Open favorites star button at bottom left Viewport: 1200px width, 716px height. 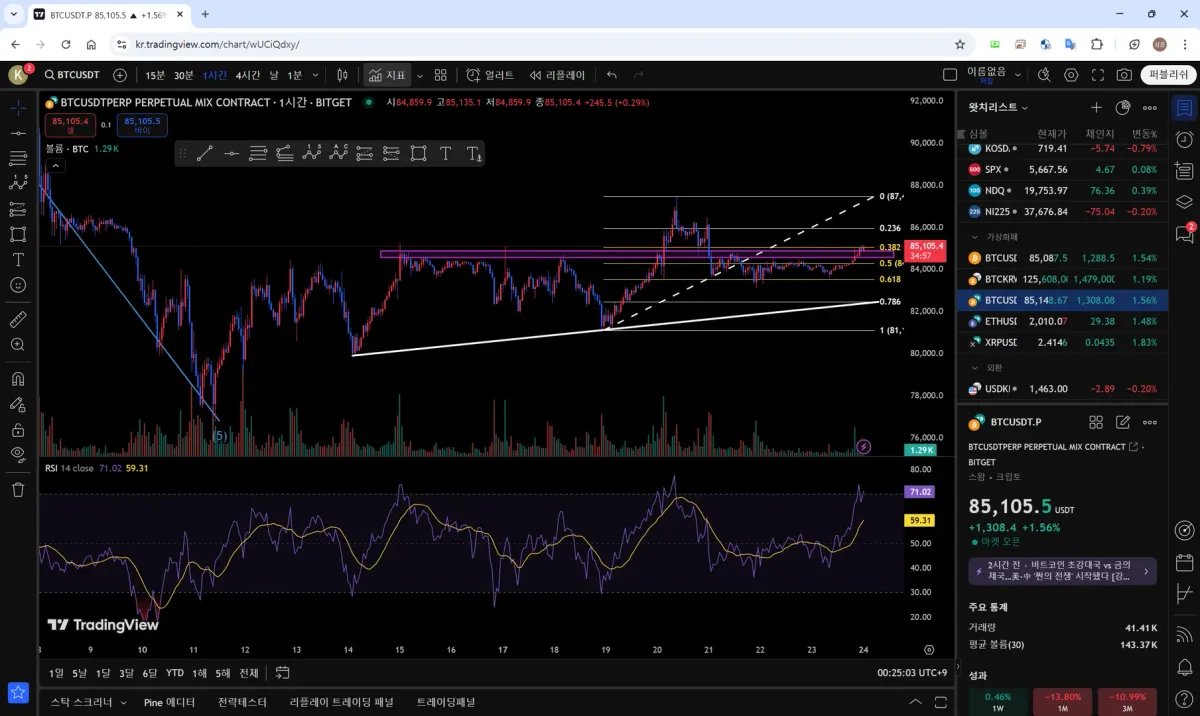click(18, 692)
